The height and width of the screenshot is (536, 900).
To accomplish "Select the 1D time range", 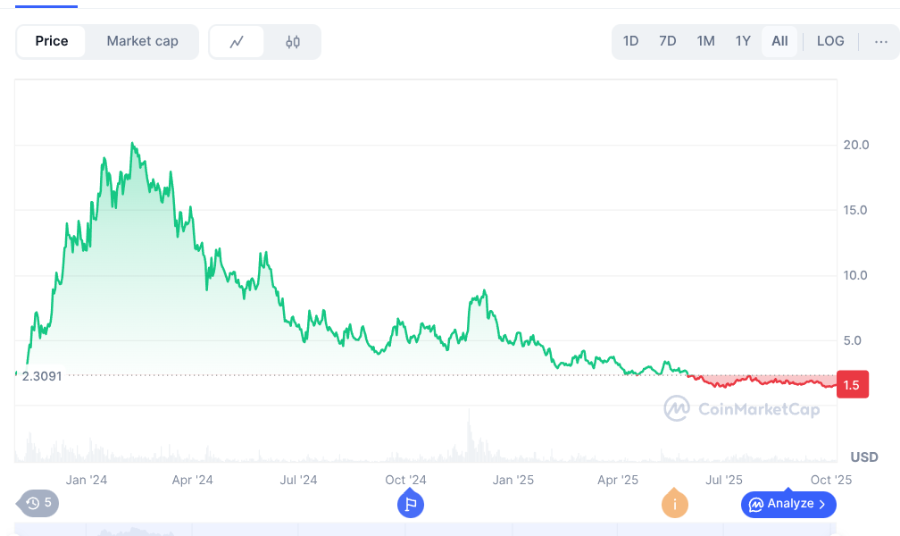I will pos(631,42).
